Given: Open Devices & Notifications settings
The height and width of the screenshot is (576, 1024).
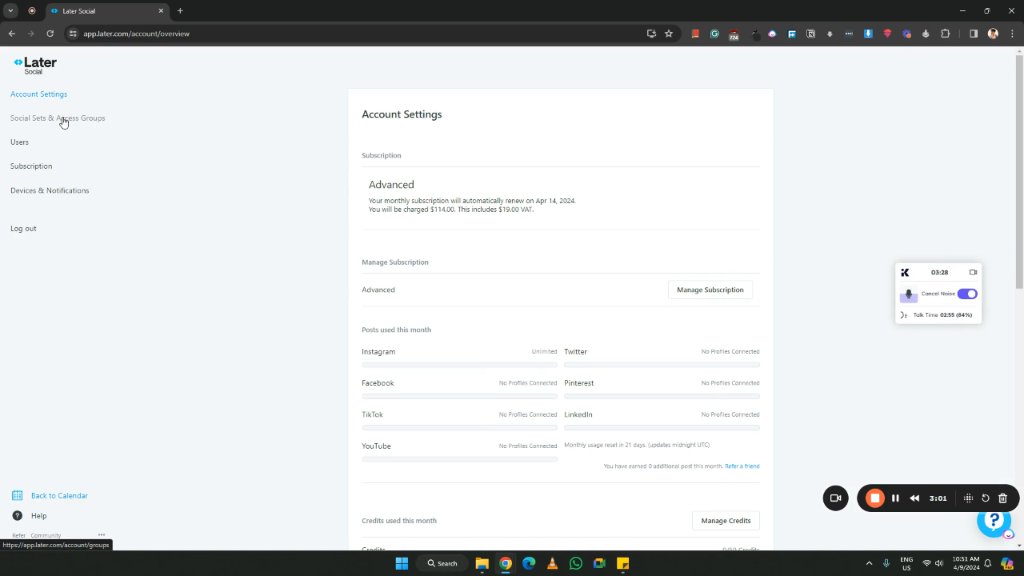Looking at the screenshot, I should 50,191.
